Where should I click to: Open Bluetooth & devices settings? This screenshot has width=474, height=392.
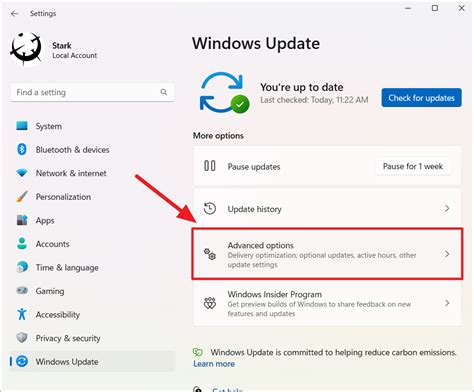click(x=92, y=150)
